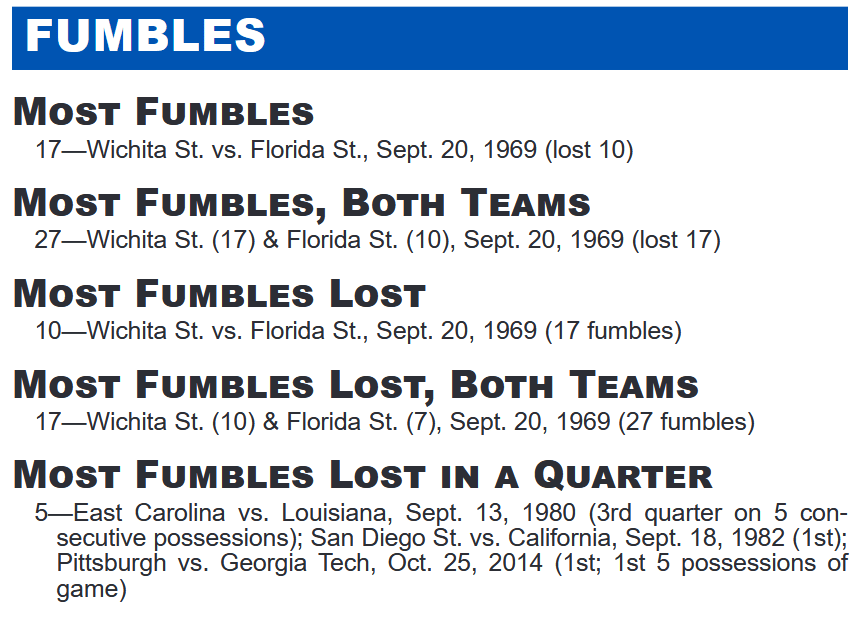Click the text (lost 17)

[676, 240]
